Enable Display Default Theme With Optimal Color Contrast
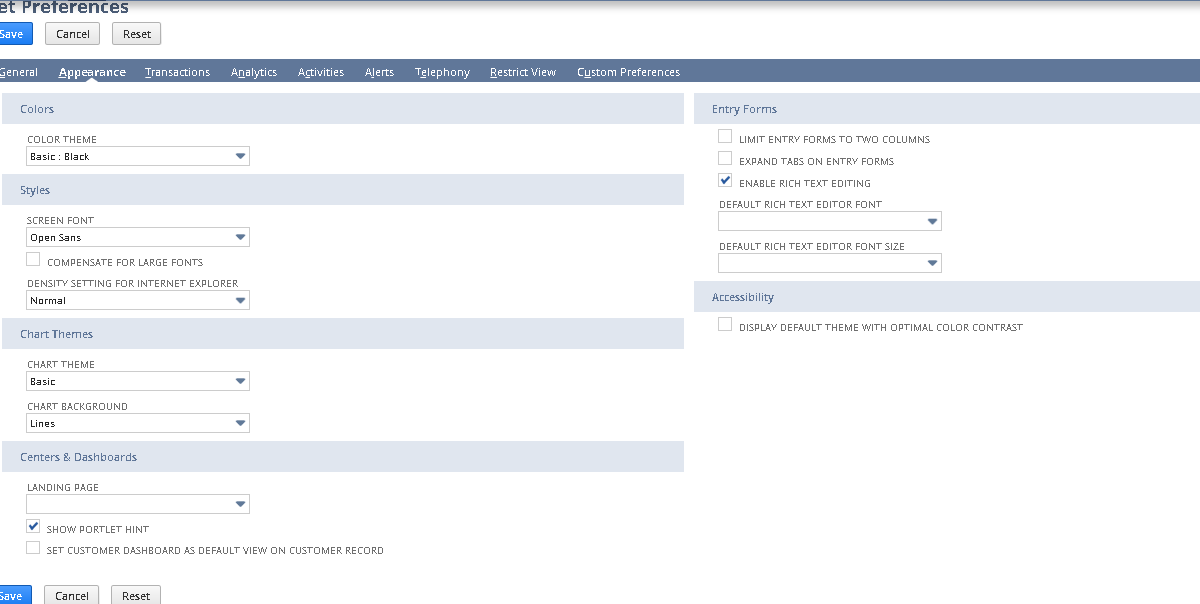Image resolution: width=1200 pixels, height=604 pixels. [x=724, y=323]
